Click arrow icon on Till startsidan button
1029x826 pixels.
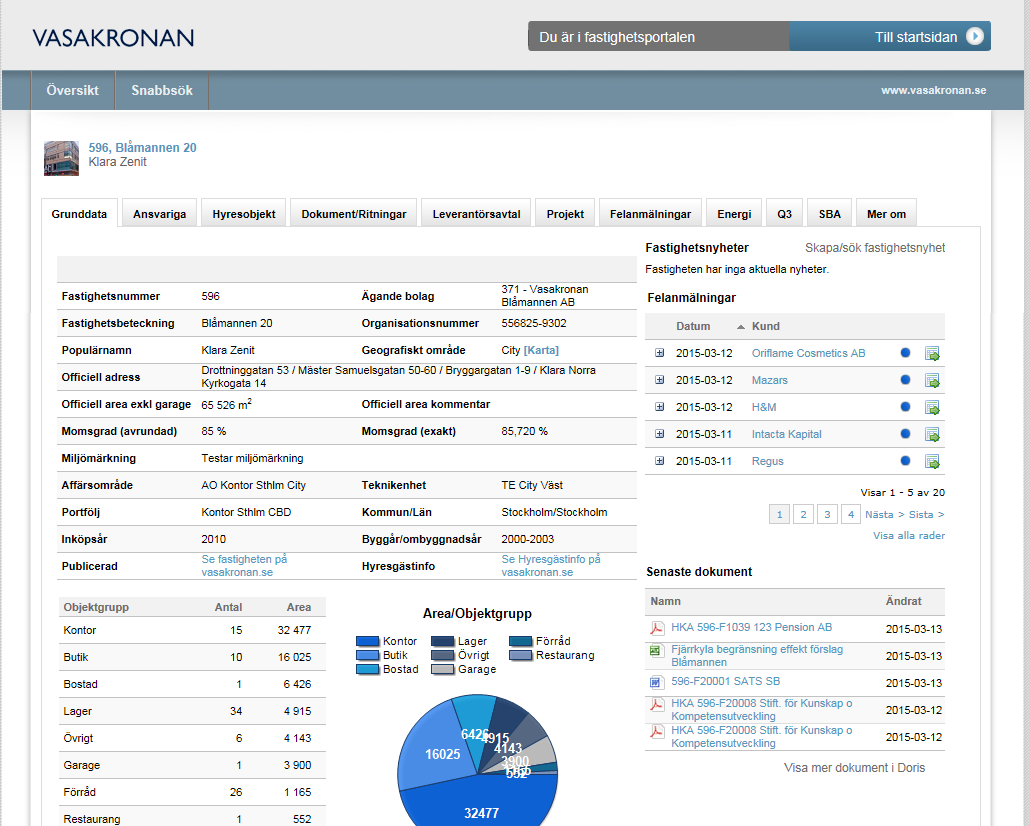click(975, 36)
